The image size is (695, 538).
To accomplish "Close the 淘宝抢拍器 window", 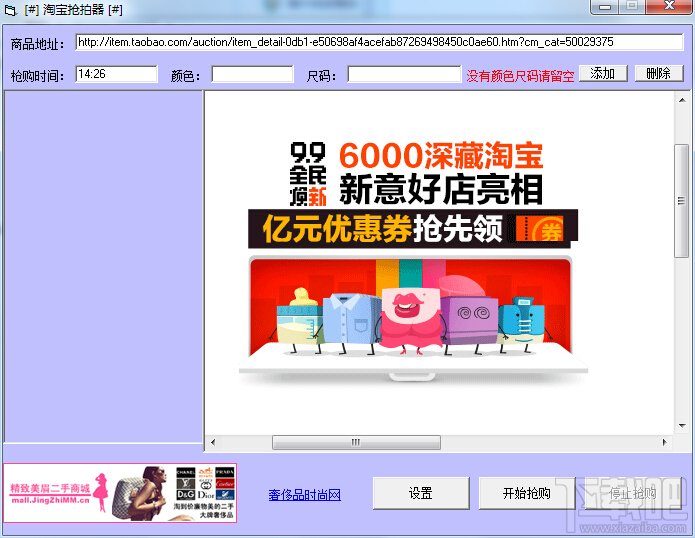I will (x=669, y=7).
